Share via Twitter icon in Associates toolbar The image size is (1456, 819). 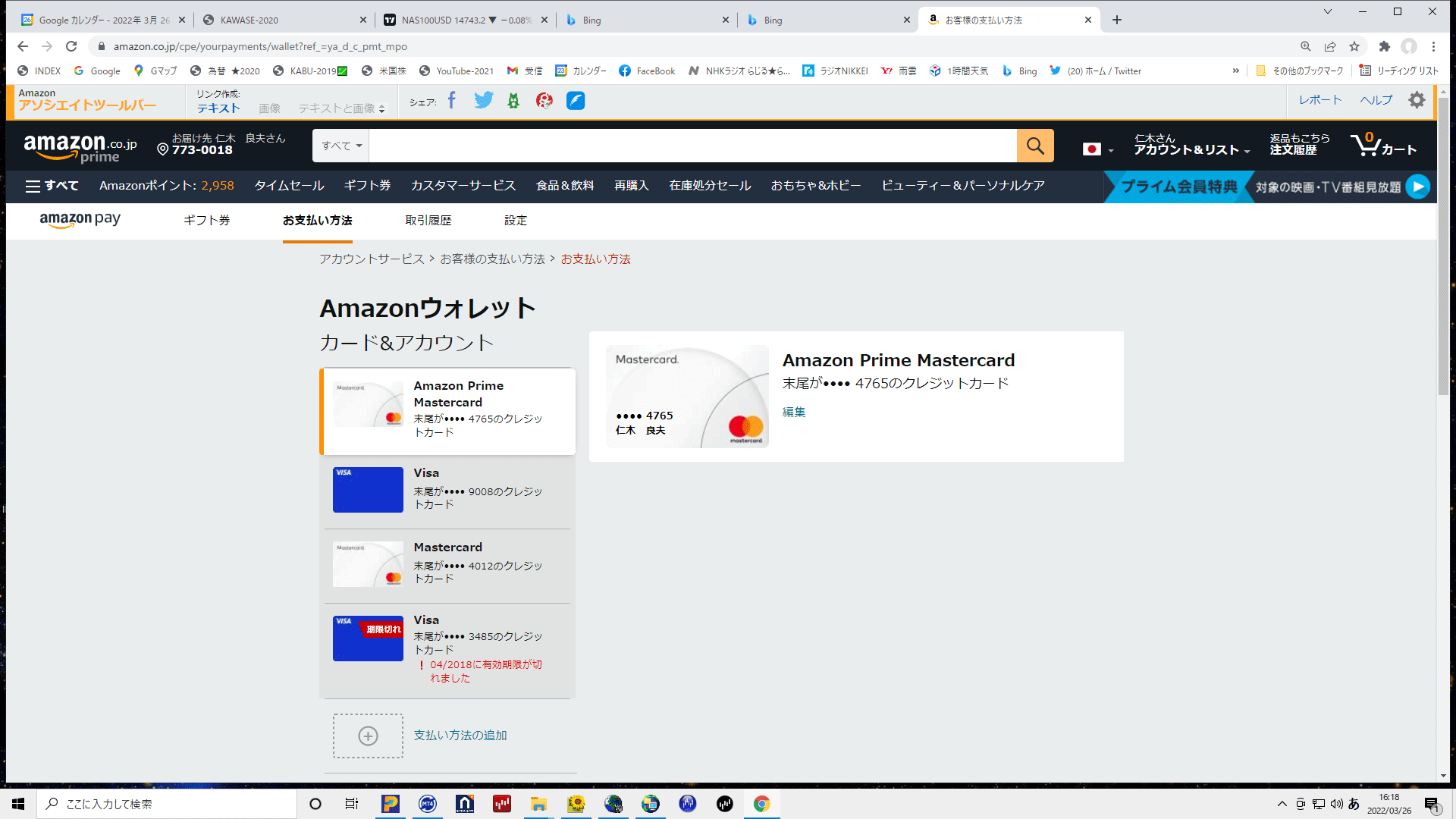pos(483,100)
